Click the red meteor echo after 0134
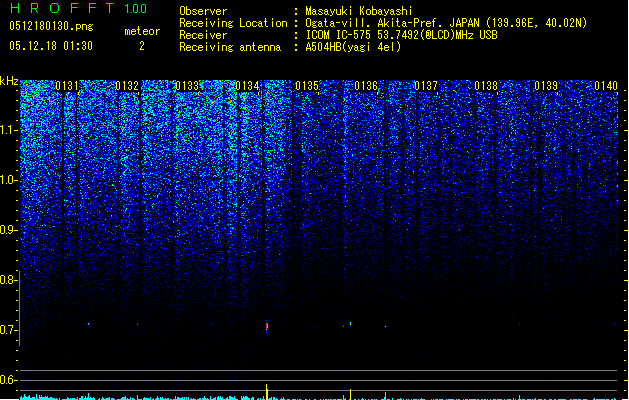 267,327
